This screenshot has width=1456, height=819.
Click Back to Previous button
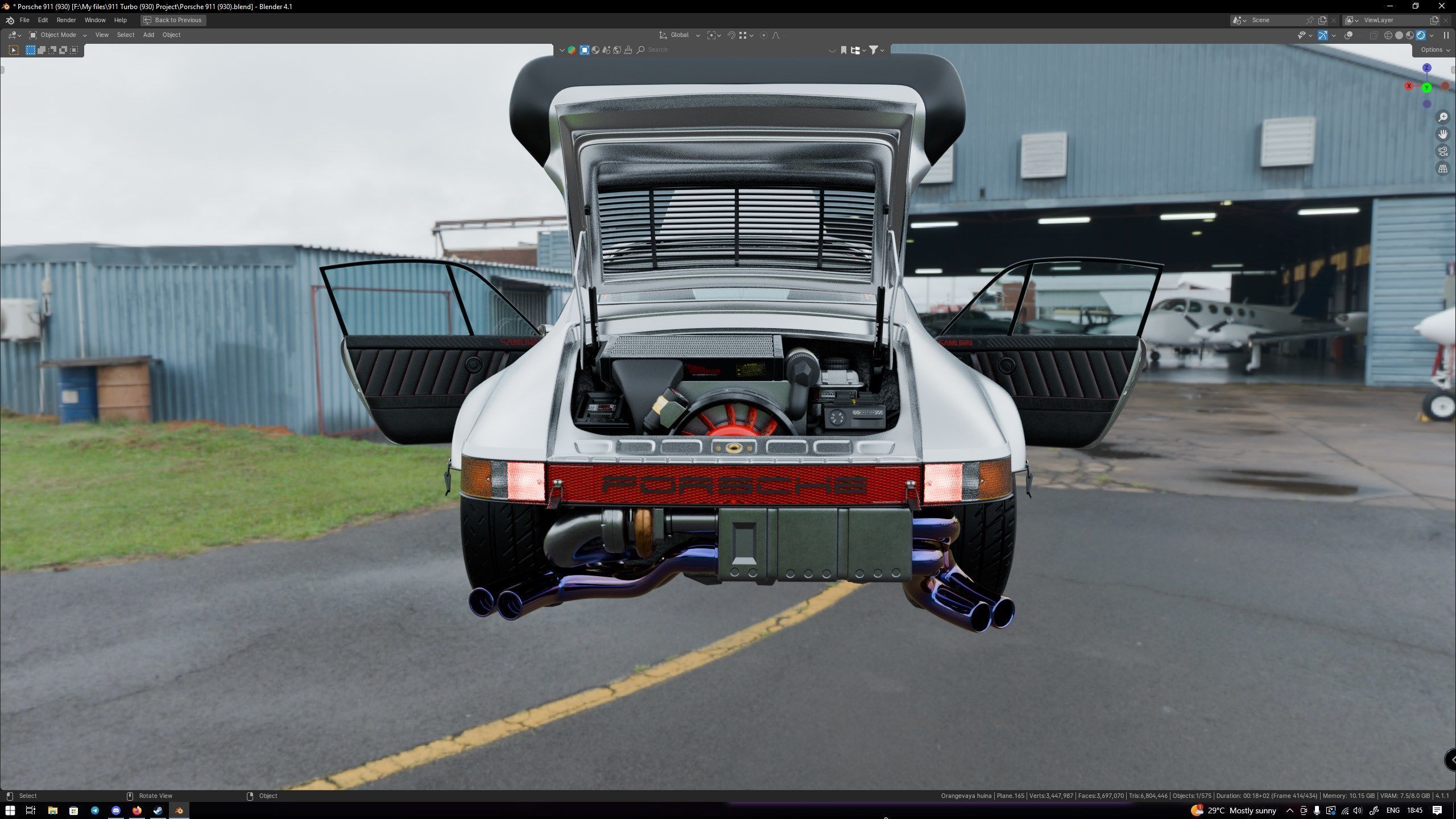pyautogui.click(x=173, y=20)
